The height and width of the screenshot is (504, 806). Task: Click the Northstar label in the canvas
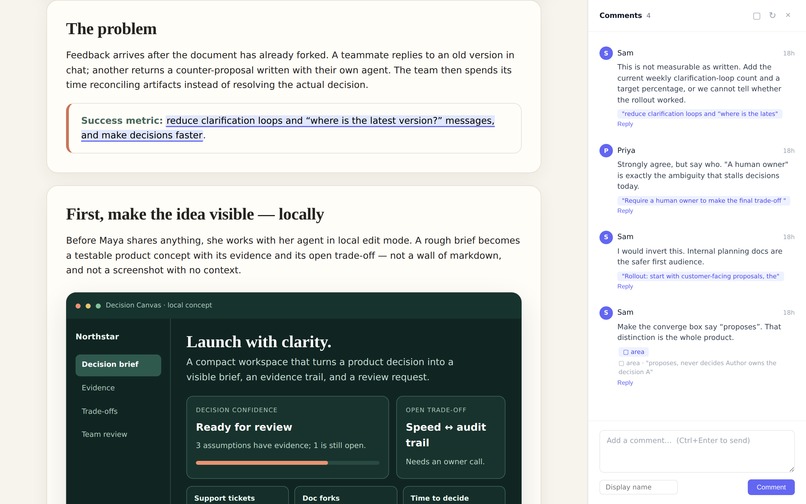[97, 337]
